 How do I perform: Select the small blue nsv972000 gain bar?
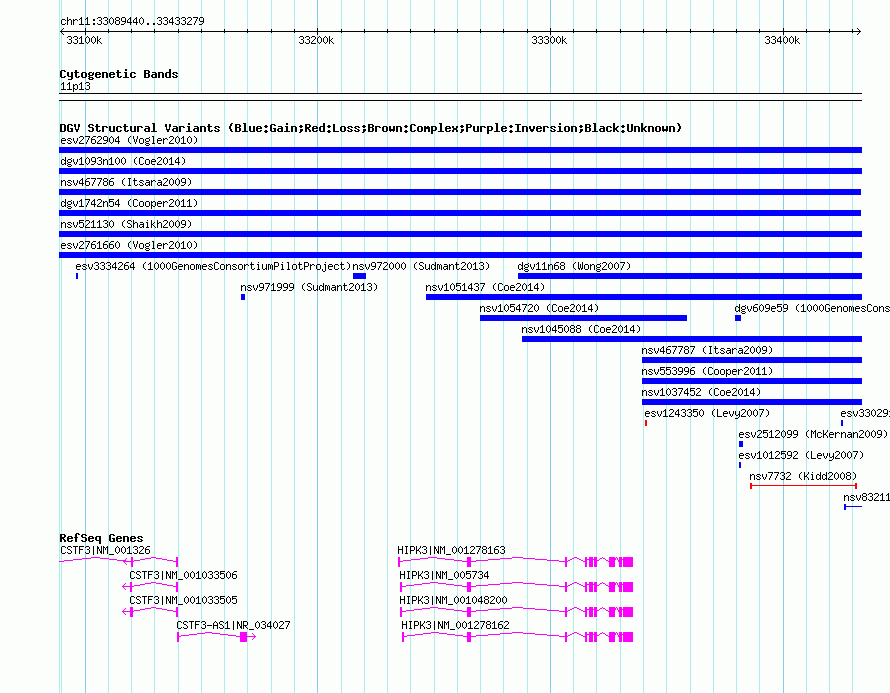click(359, 276)
